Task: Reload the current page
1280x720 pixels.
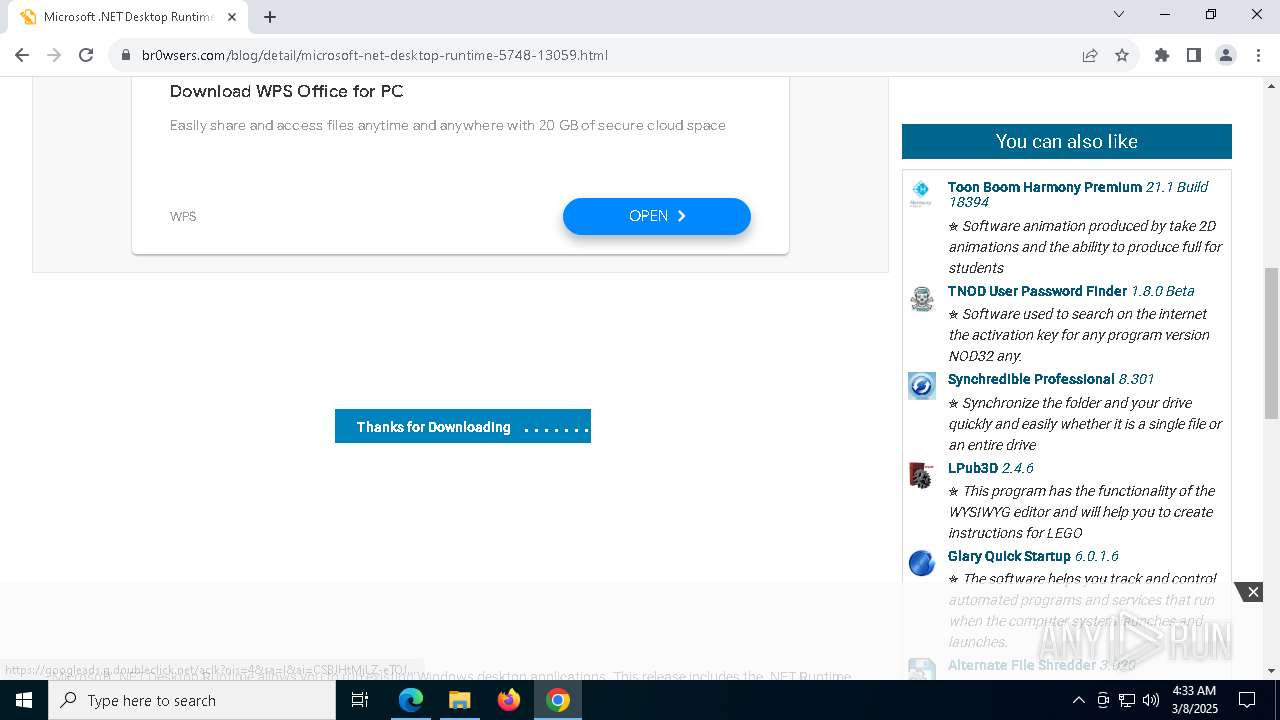Action: point(86,55)
